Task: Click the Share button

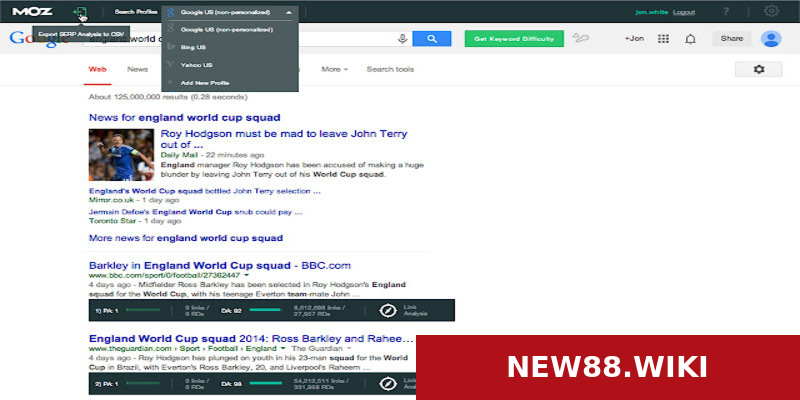Action: point(732,38)
